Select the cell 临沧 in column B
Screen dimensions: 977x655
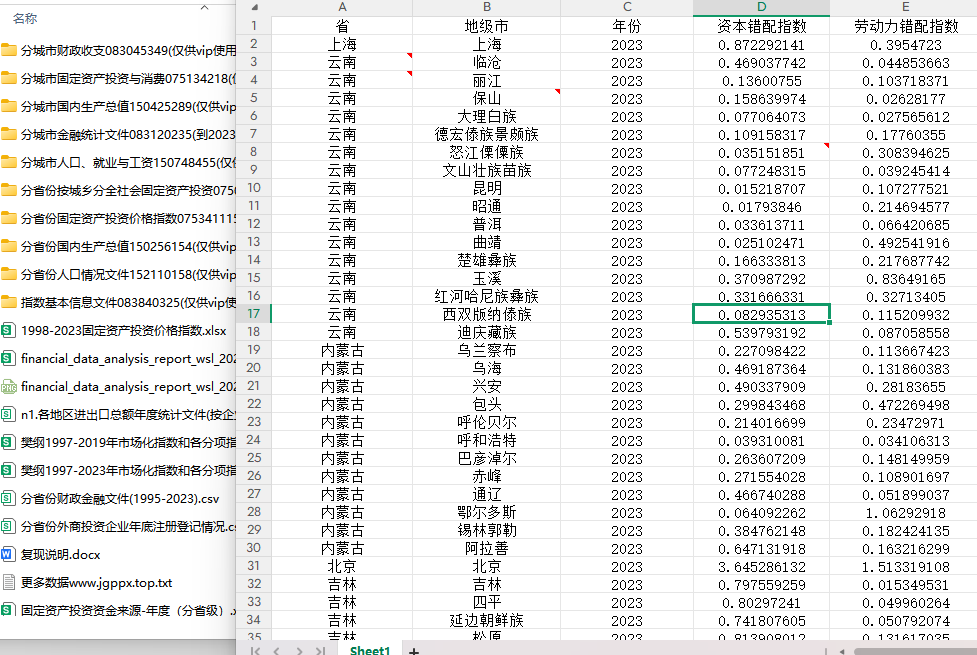pyautogui.click(x=487, y=63)
